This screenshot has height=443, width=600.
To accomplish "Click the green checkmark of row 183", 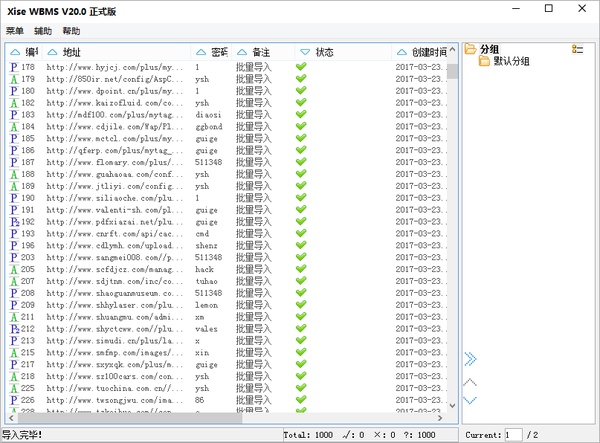I will 301,114.
